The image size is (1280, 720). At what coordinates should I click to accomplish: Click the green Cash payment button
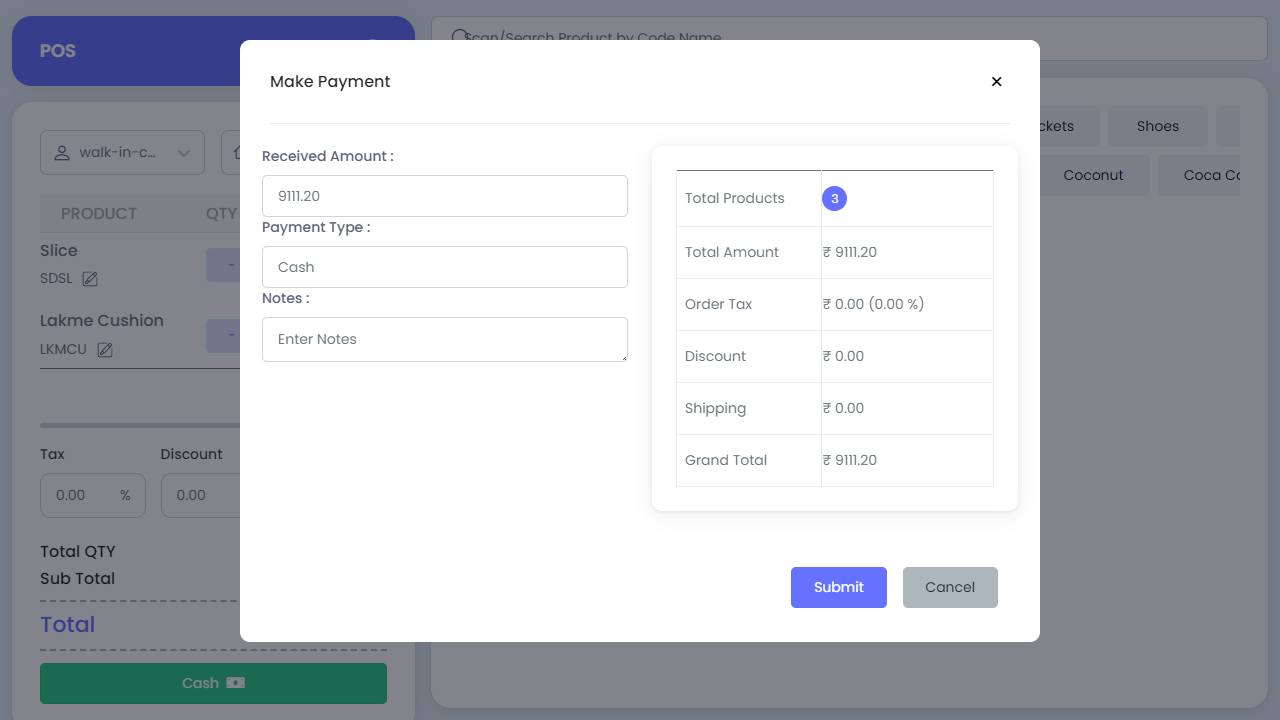coord(213,682)
